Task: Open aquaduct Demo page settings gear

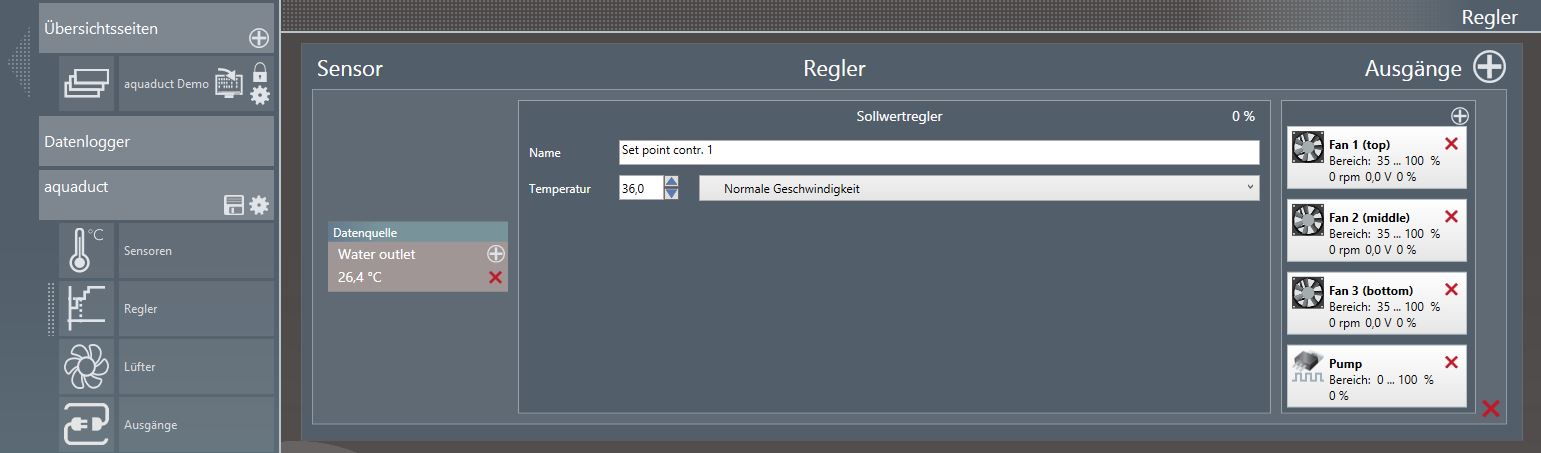Action: (260, 96)
